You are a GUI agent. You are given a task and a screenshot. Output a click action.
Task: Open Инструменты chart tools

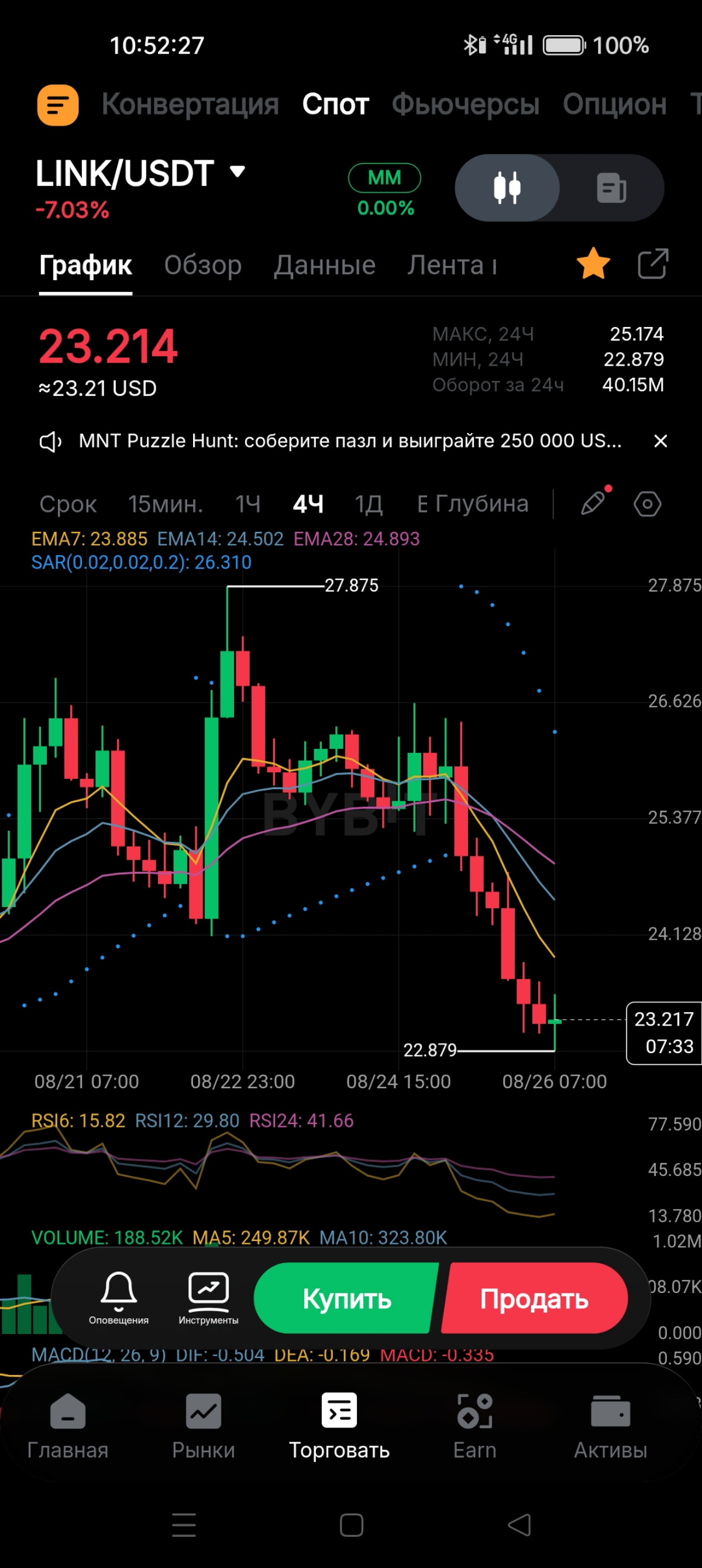[208, 1297]
